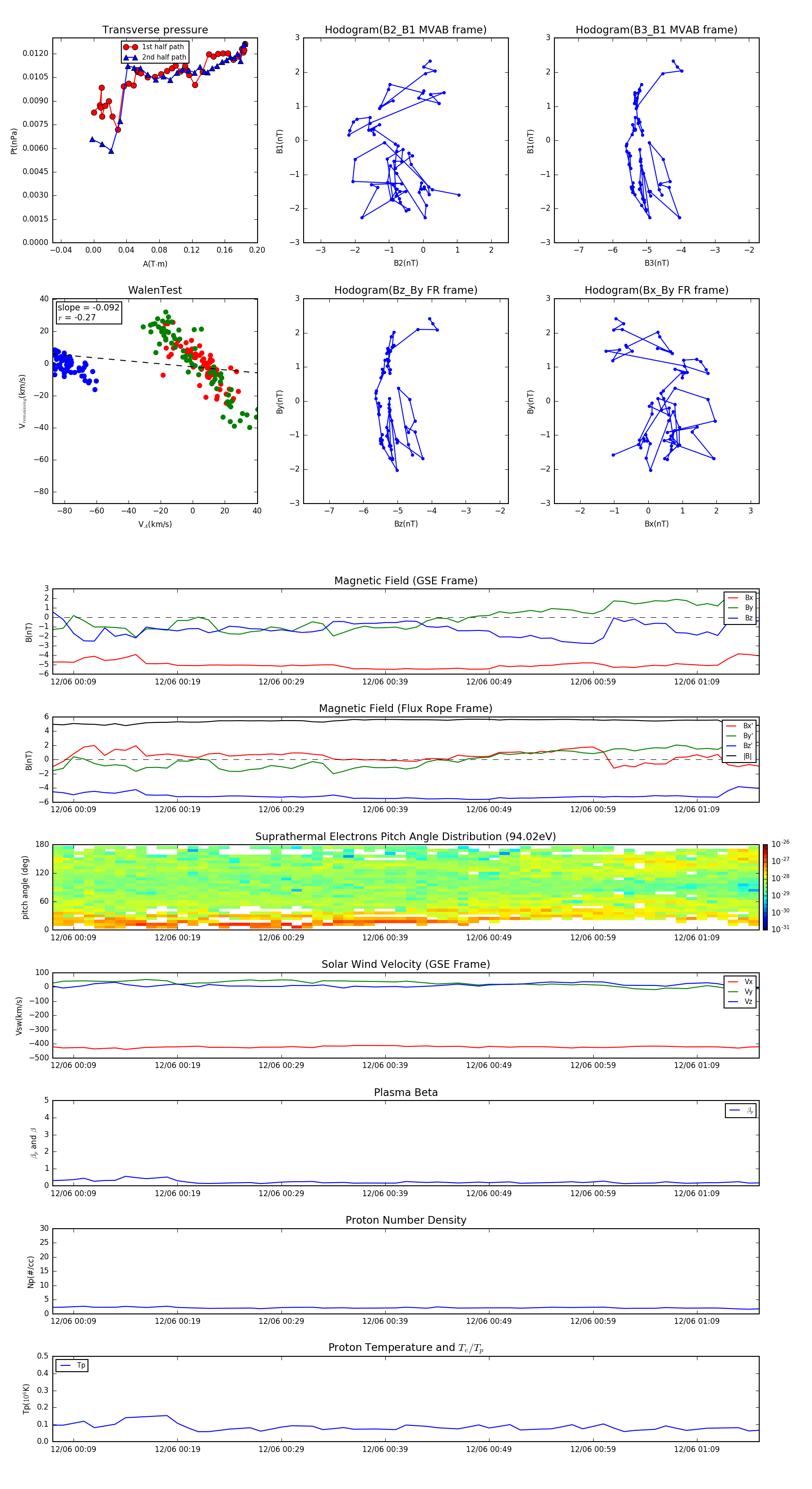Image resolution: width=812 pixels, height=1489 pixels.
Task: Click the "VA(km/s)" x-axis label
Action: pos(155,524)
